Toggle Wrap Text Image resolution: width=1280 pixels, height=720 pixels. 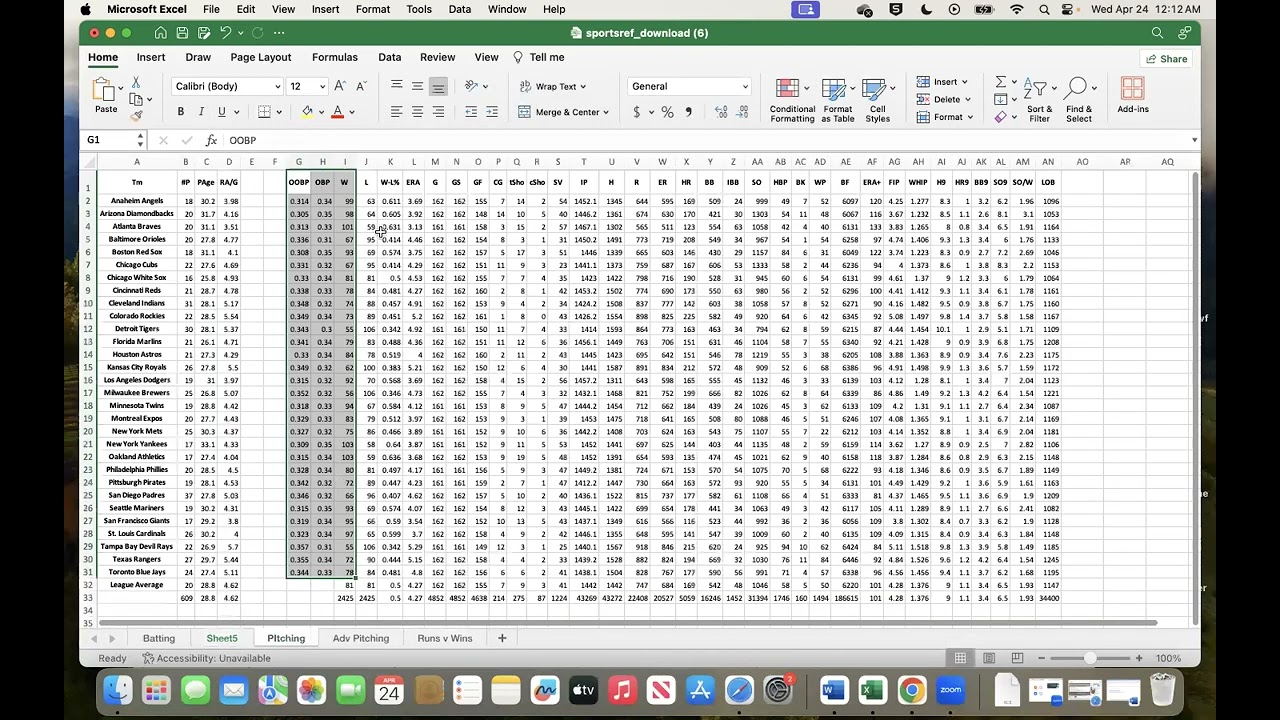coord(553,86)
